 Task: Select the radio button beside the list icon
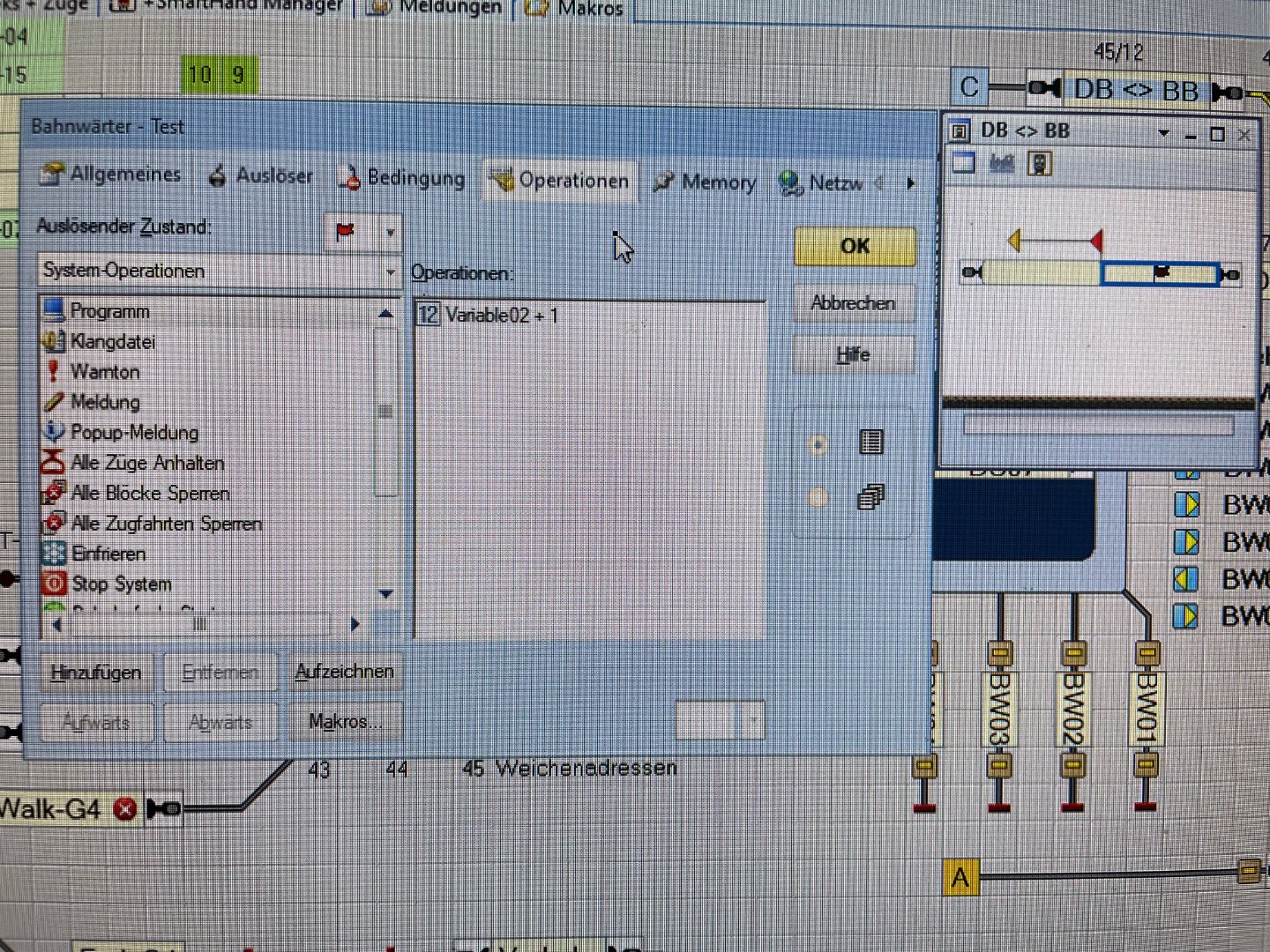[x=818, y=444]
